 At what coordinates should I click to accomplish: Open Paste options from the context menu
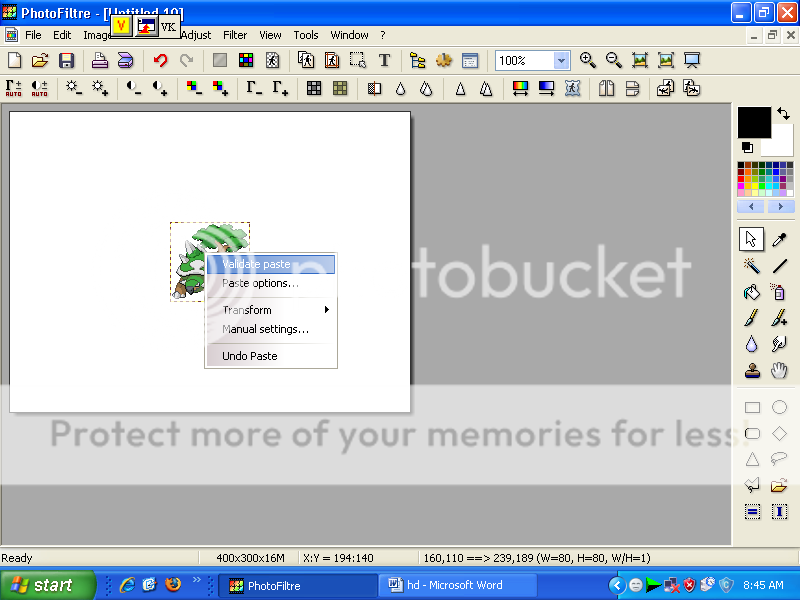(271, 283)
